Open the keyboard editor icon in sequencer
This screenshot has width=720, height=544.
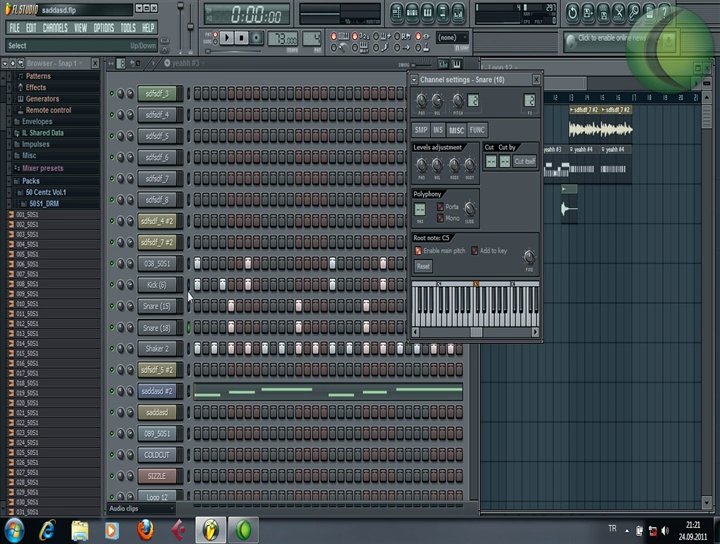[456, 64]
